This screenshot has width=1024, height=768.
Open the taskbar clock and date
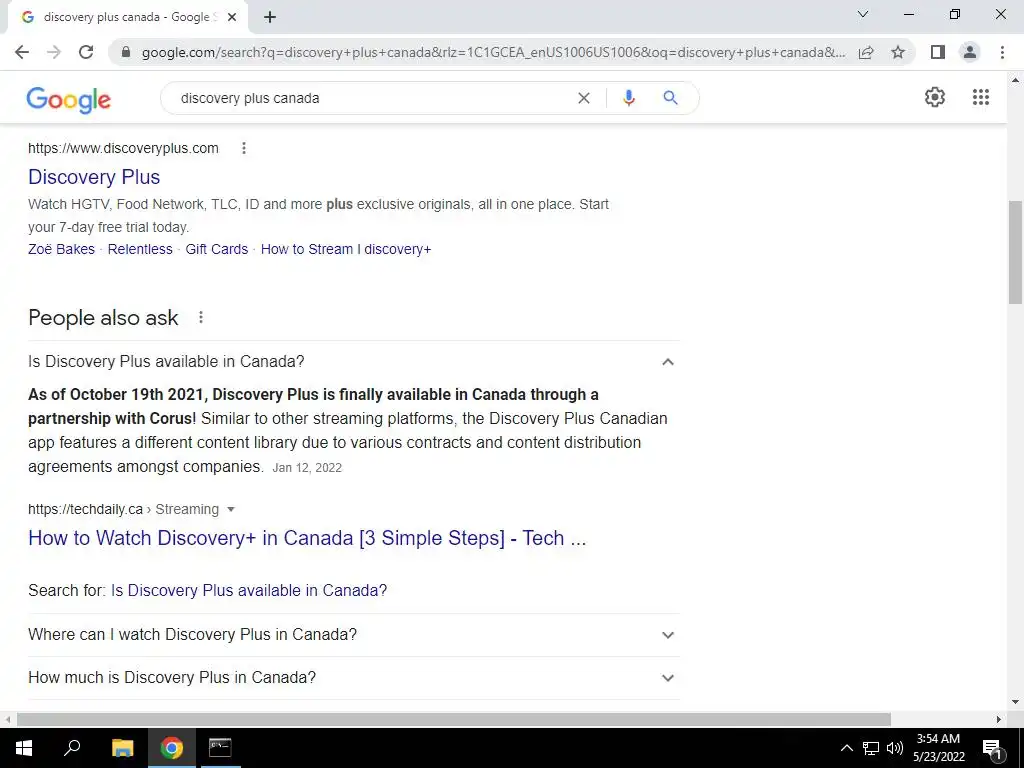pyautogui.click(x=938, y=748)
